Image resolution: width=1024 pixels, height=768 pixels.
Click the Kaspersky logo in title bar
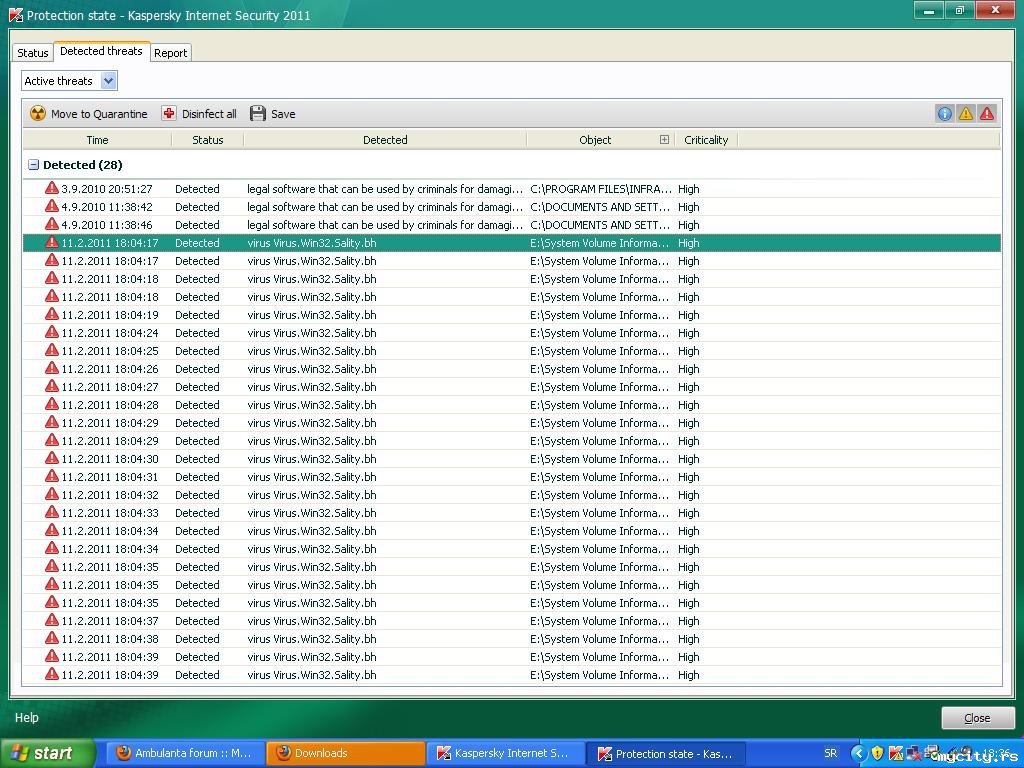coord(16,15)
